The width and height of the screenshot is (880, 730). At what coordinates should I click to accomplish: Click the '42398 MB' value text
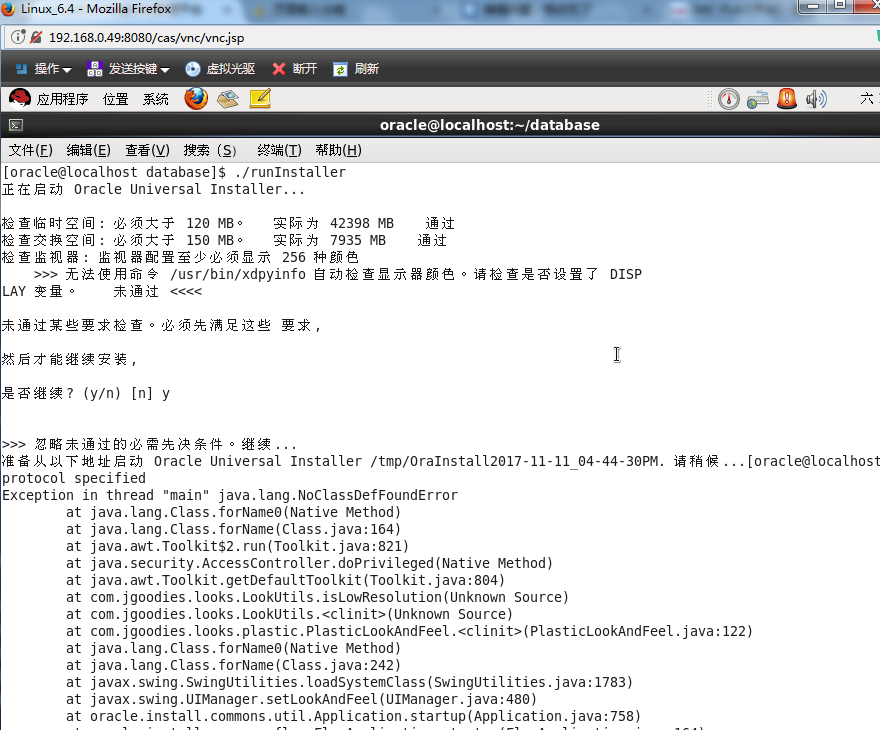point(361,223)
